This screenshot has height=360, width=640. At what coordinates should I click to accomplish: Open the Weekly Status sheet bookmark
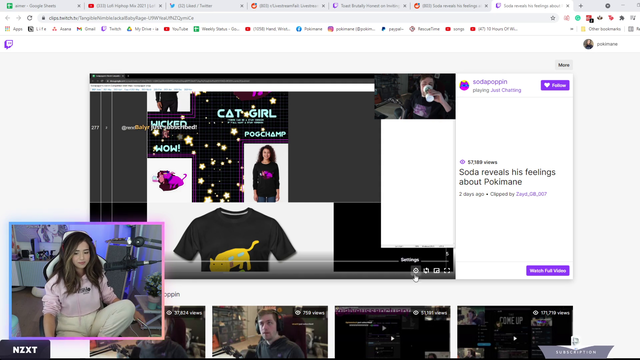click(217, 29)
